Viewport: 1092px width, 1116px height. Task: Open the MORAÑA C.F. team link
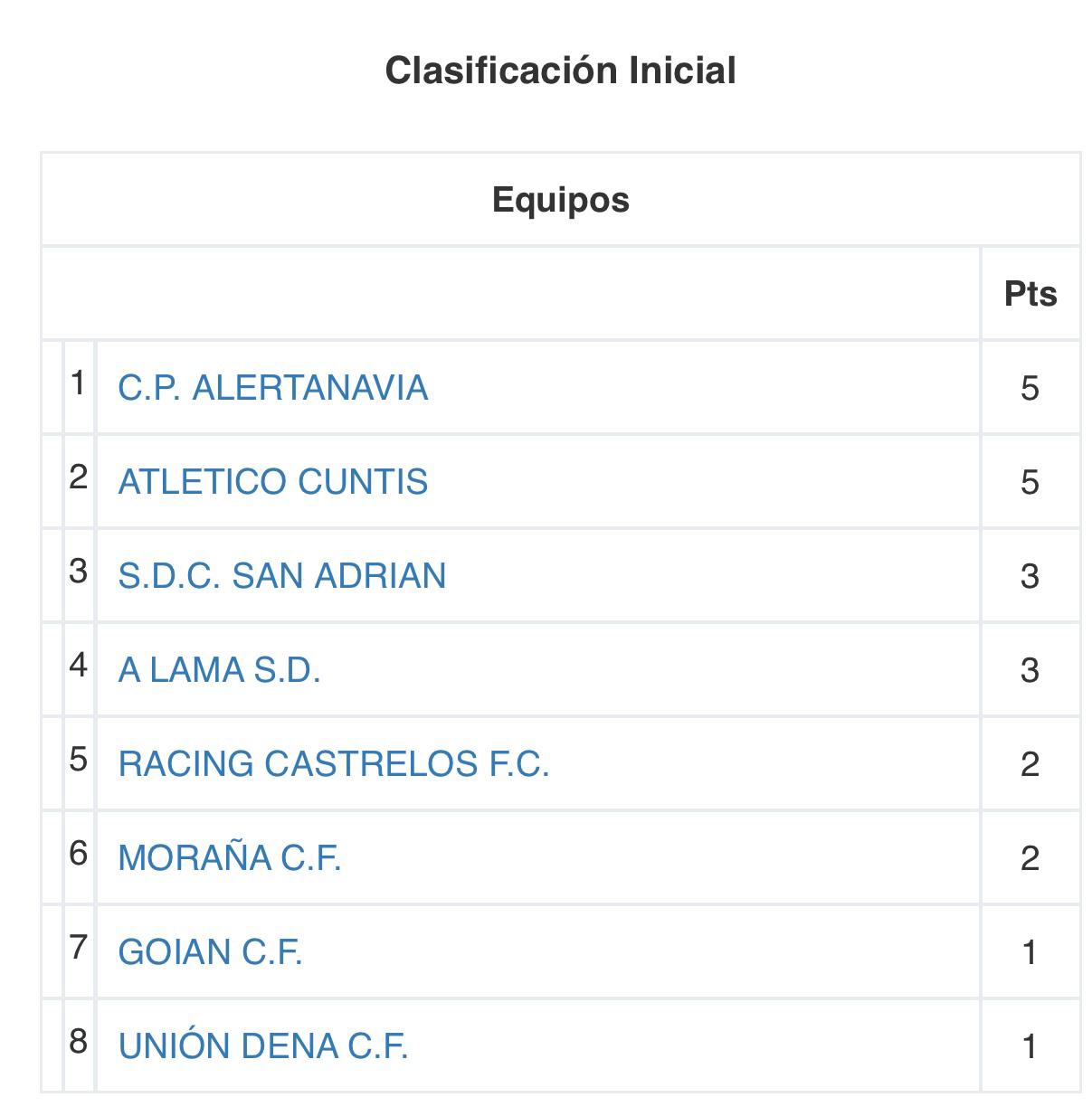(229, 858)
